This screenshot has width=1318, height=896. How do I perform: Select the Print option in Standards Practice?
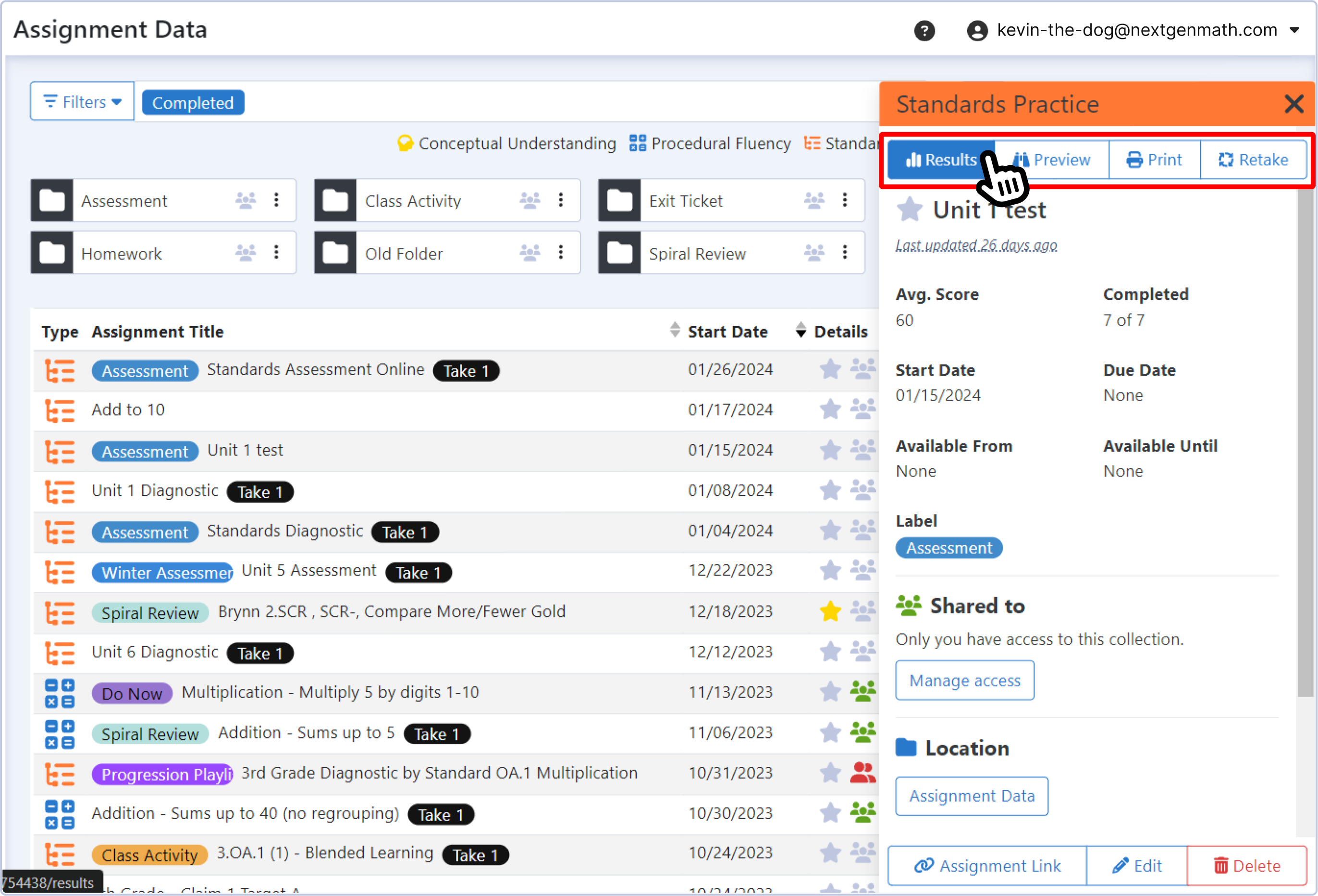pos(1155,160)
